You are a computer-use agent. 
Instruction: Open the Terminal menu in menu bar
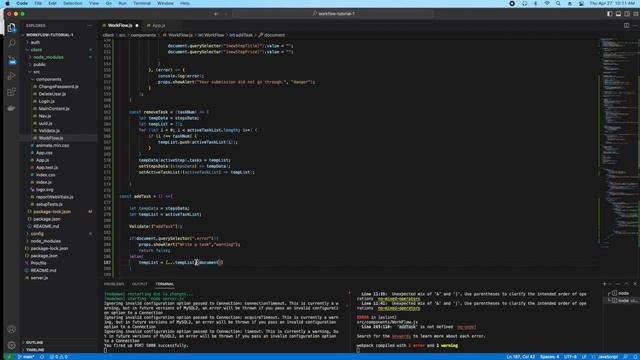click(x=142, y=3)
